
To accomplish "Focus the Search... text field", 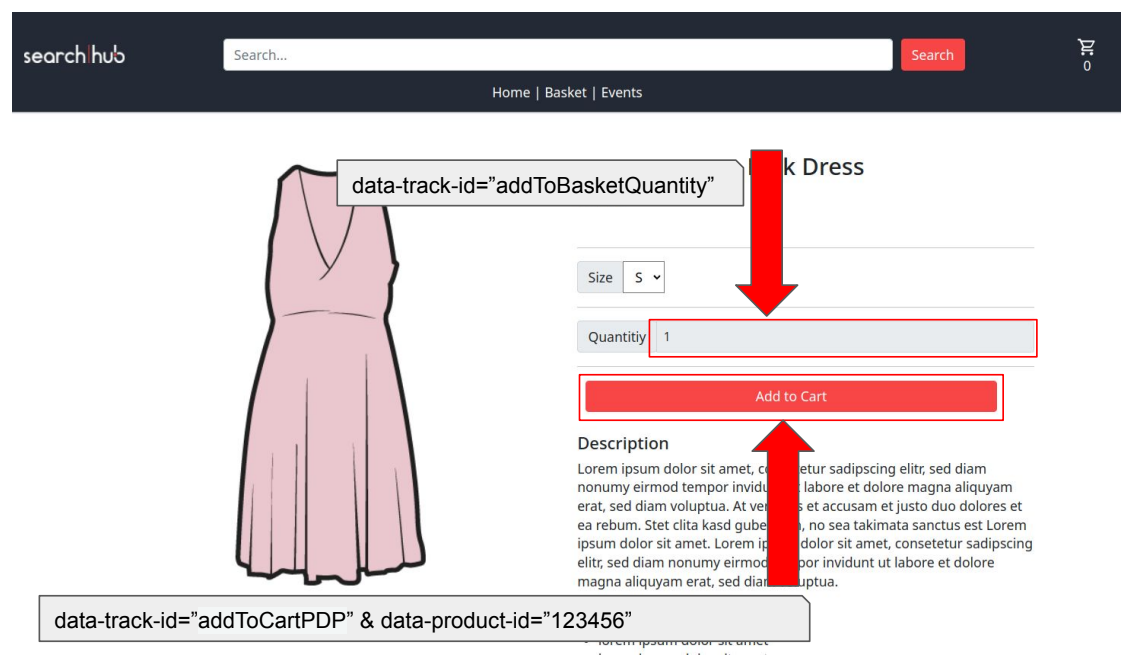I will click(x=558, y=55).
